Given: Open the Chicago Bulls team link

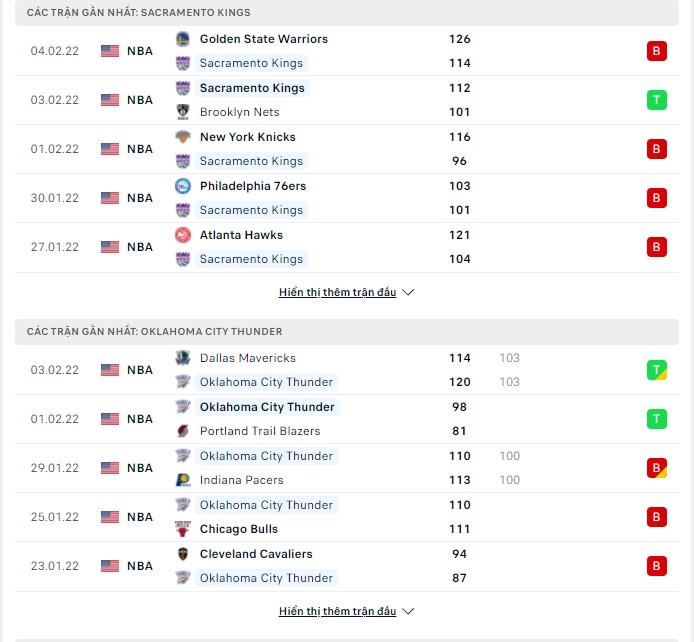Looking at the screenshot, I should point(239,529).
